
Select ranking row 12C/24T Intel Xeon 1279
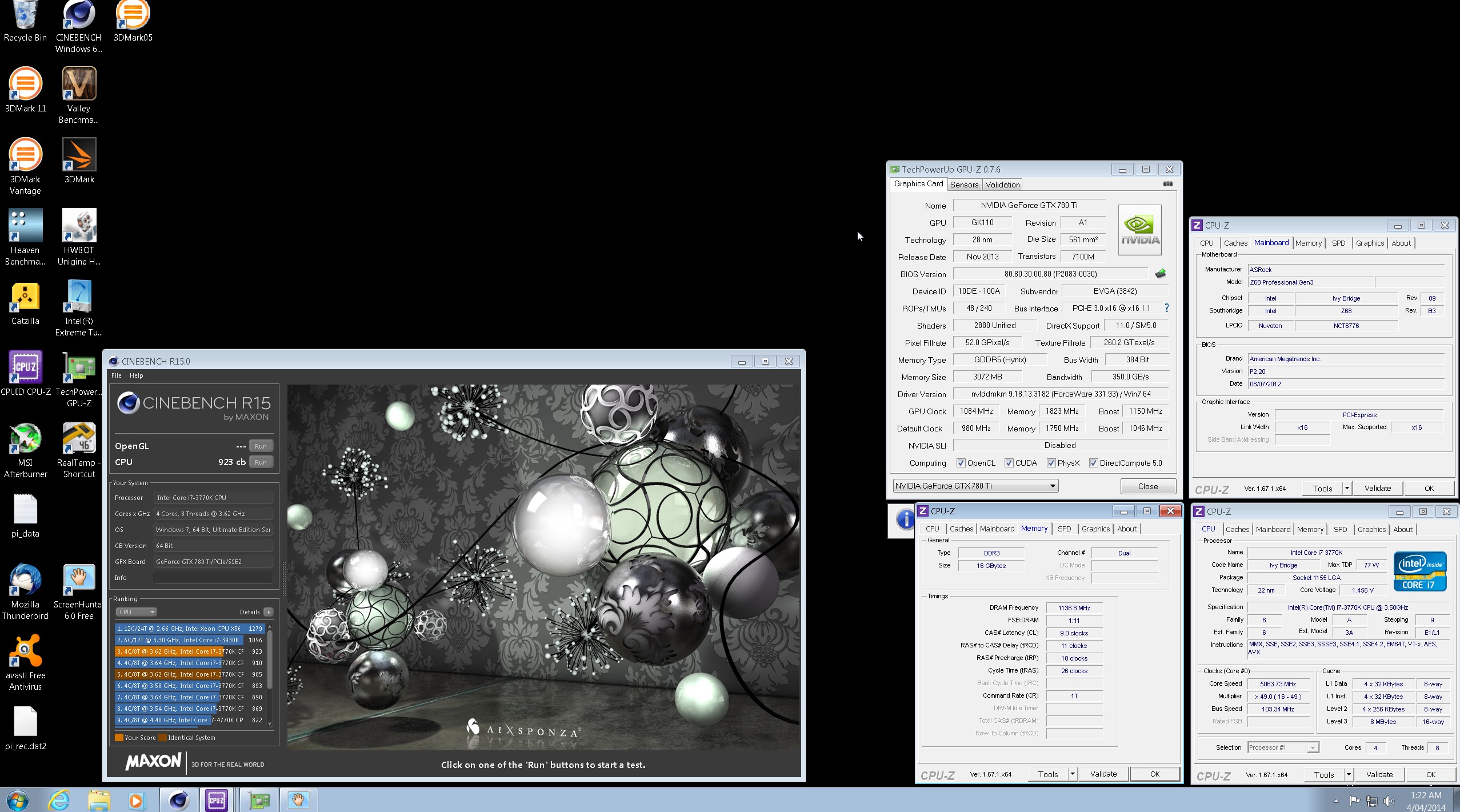click(x=189, y=629)
